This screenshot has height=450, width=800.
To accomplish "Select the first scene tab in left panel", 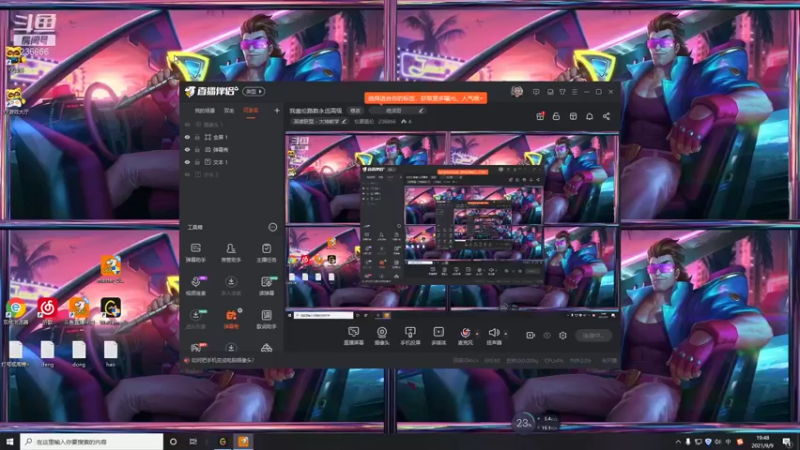I will (x=205, y=110).
